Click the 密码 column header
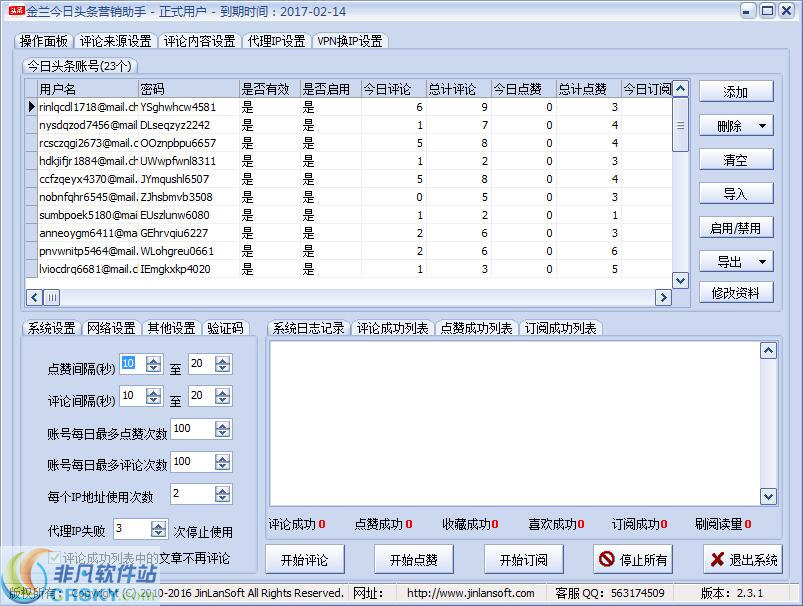 [188, 89]
